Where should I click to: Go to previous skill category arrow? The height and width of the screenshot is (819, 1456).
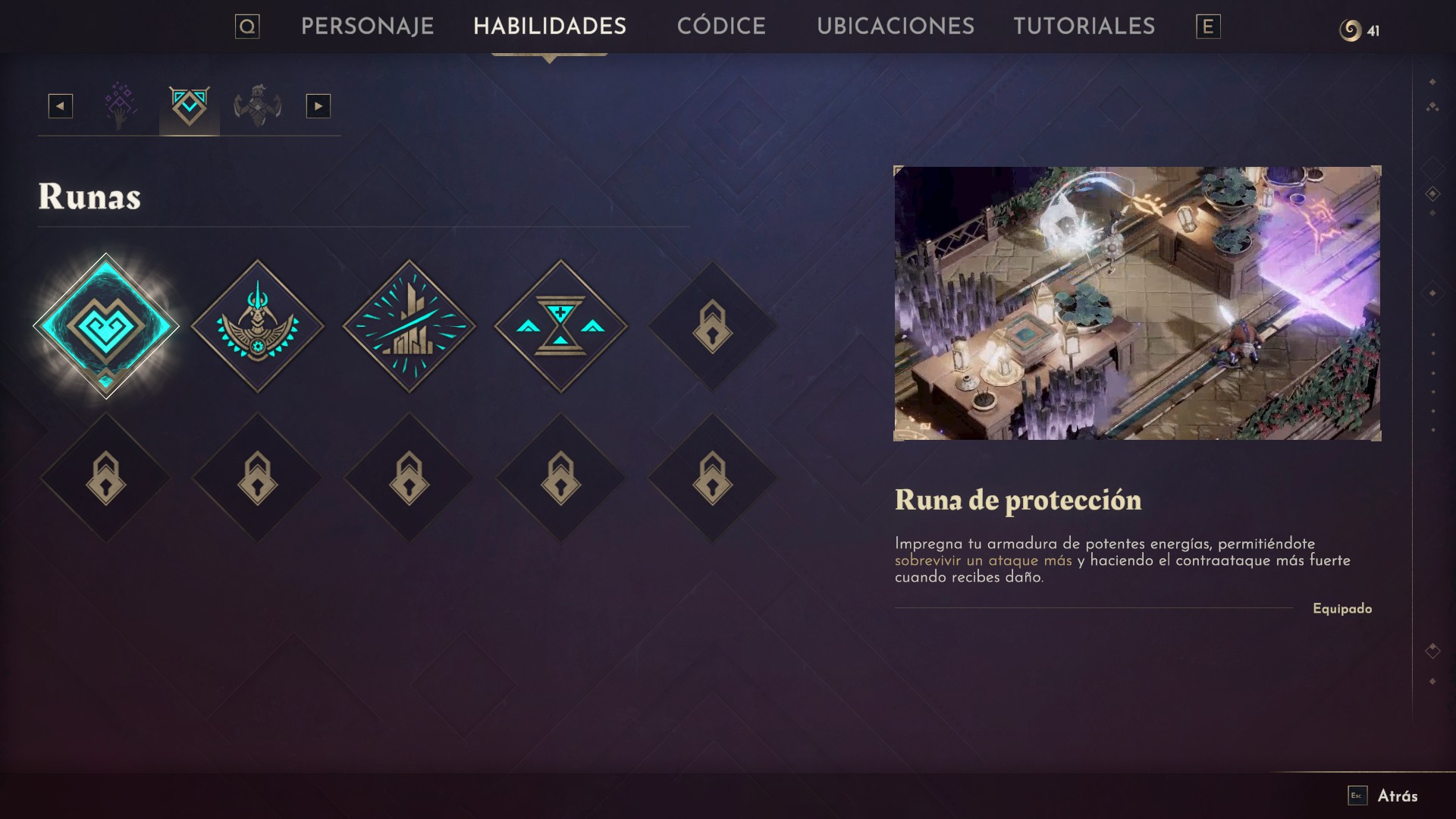point(61,106)
